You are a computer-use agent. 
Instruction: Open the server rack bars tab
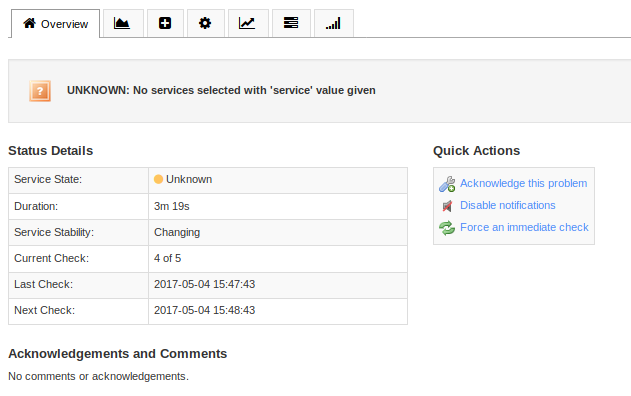coord(291,23)
